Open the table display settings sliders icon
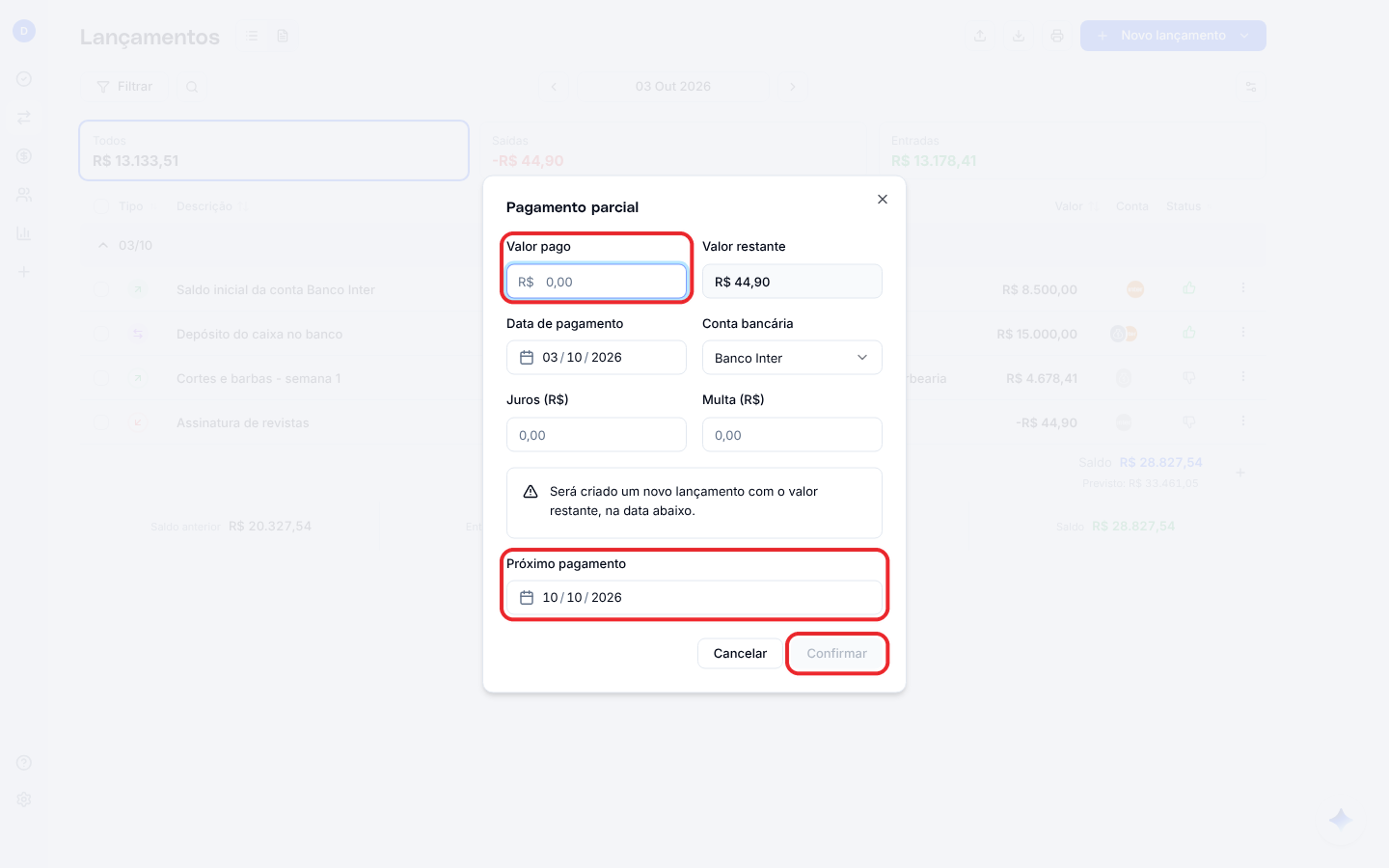This screenshot has width=1389, height=868. (1251, 87)
